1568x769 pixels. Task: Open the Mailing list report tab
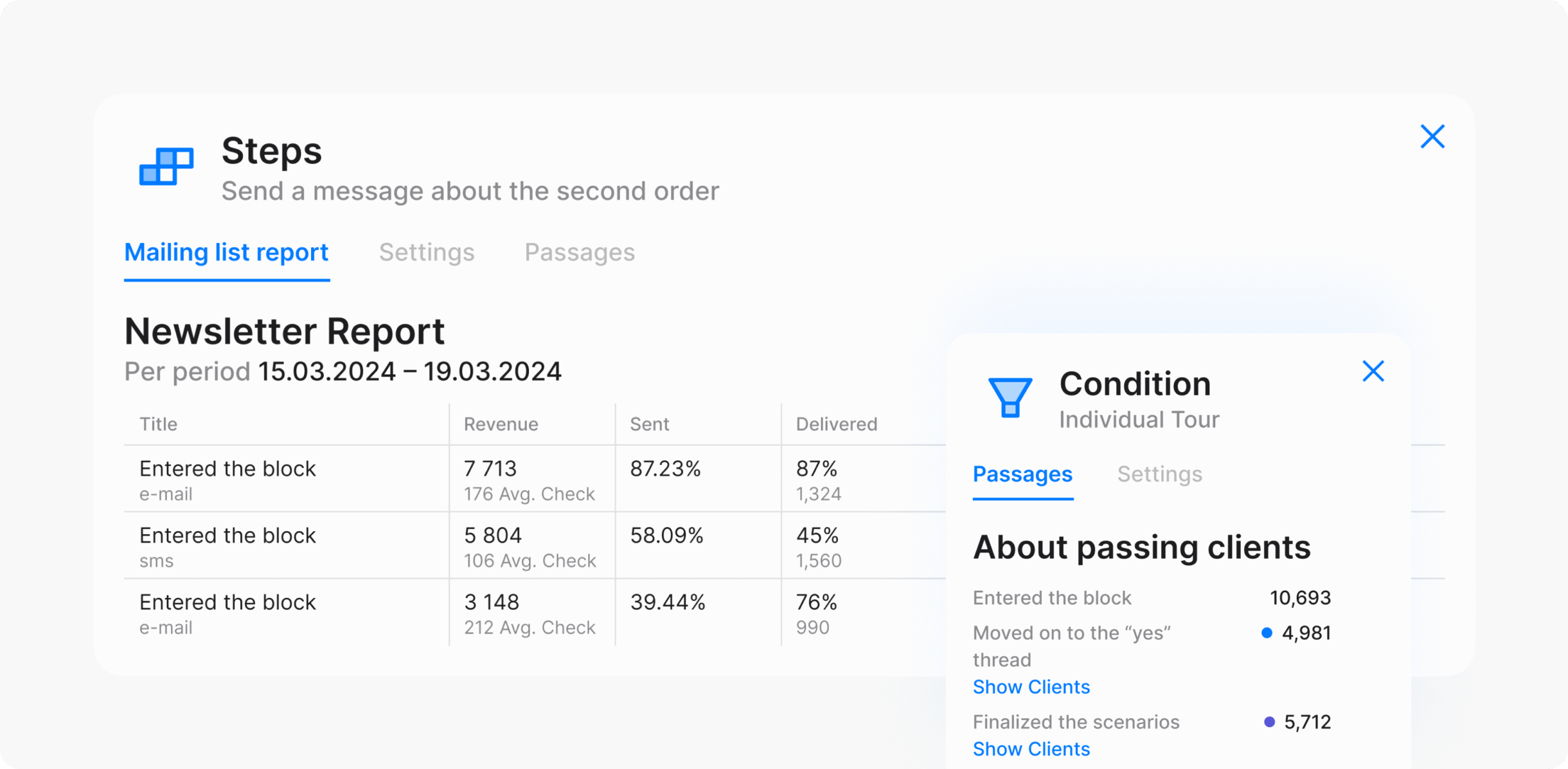[x=226, y=253]
